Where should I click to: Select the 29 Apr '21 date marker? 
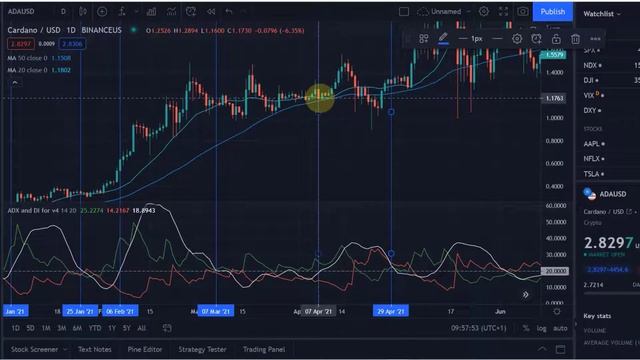pos(391,311)
